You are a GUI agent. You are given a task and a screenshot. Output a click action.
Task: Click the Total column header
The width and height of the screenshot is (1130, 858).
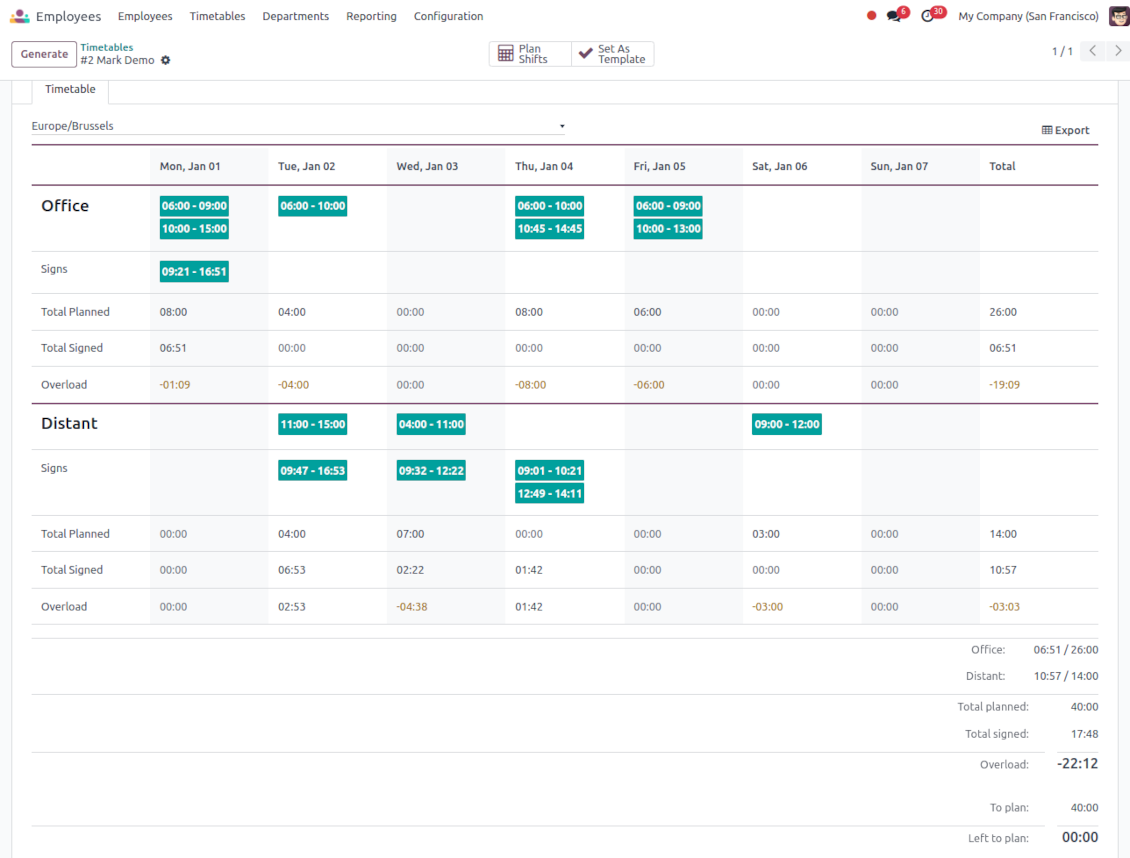point(1002,166)
